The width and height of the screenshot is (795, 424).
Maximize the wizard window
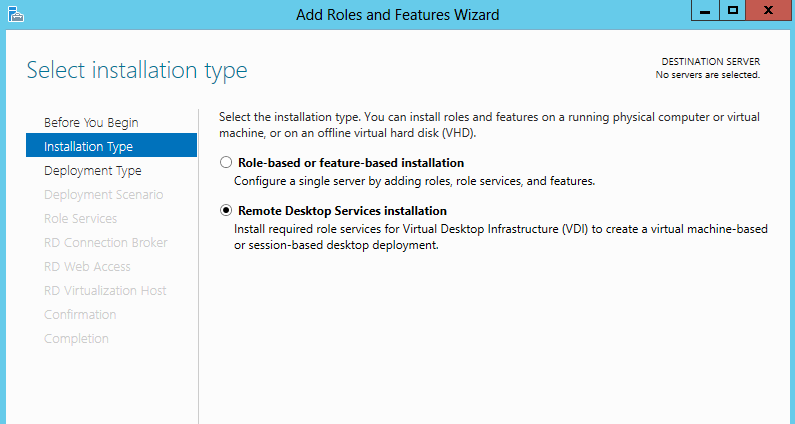pos(733,10)
